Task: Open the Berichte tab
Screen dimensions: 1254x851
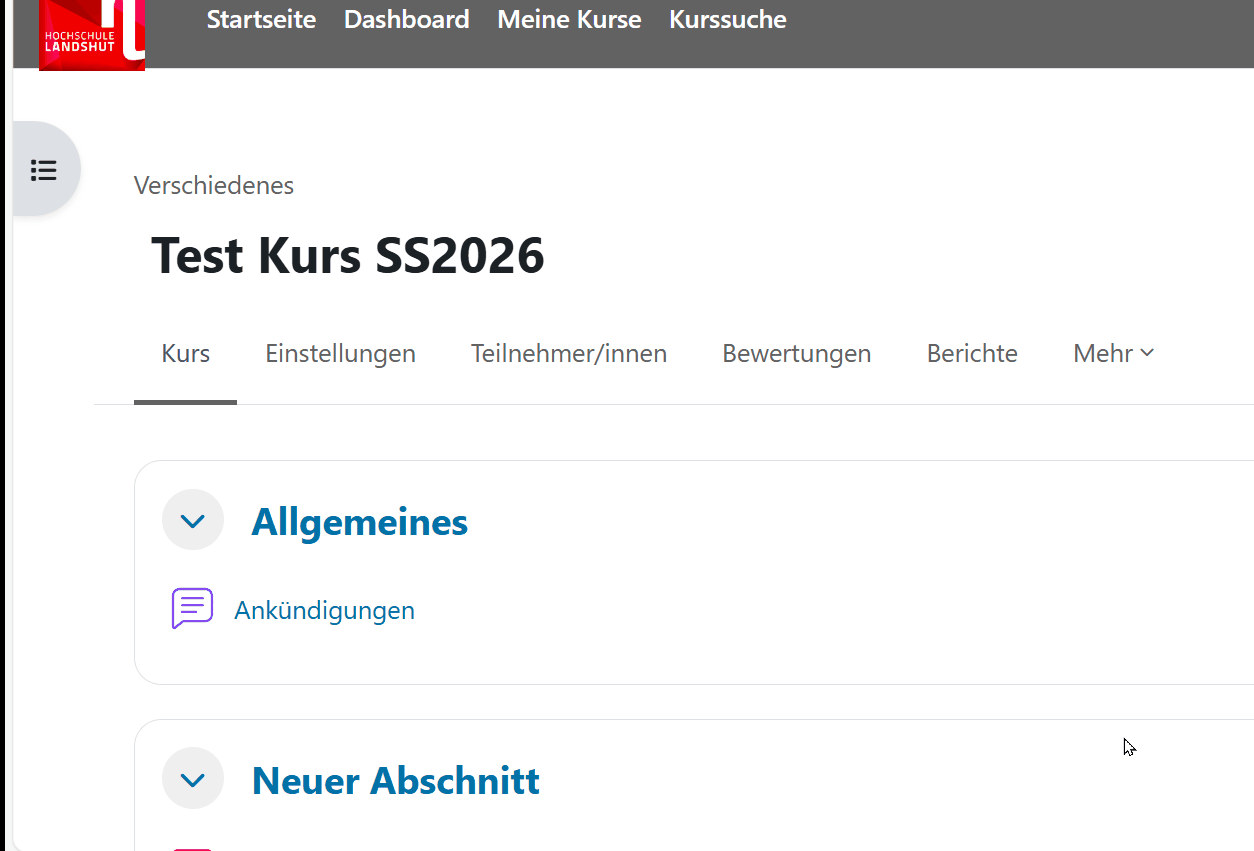Action: [x=971, y=353]
